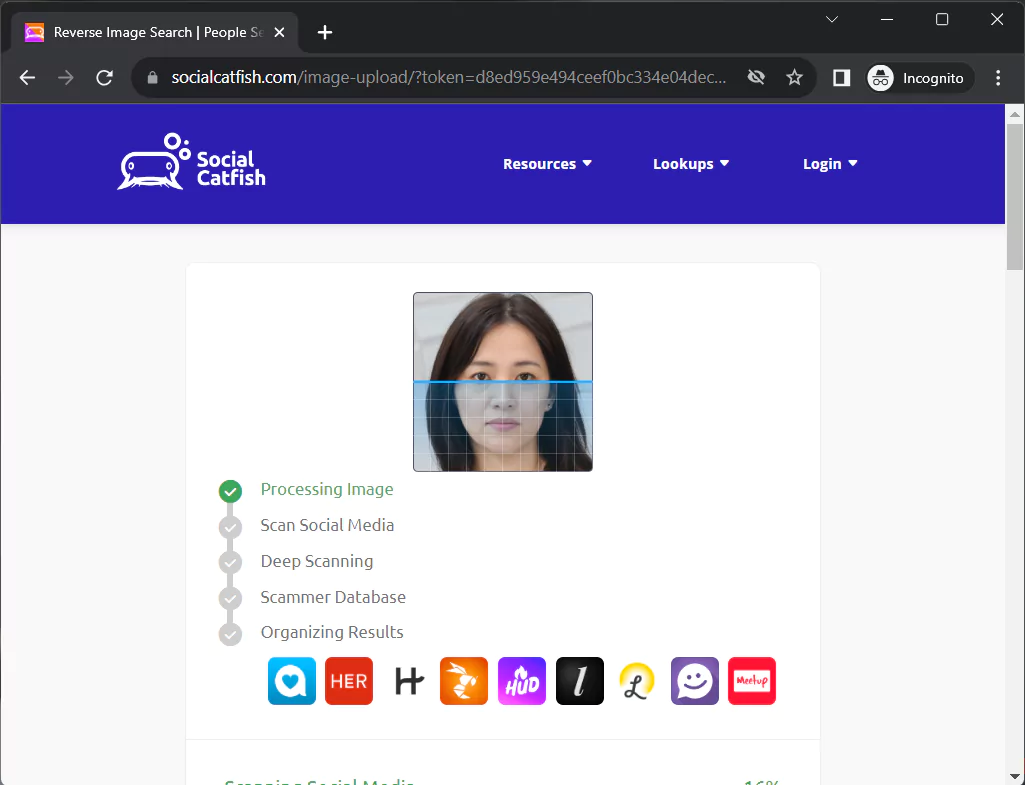This screenshot has height=785, width=1025.
Task: Bookmark the page with the star
Action: [x=794, y=76]
